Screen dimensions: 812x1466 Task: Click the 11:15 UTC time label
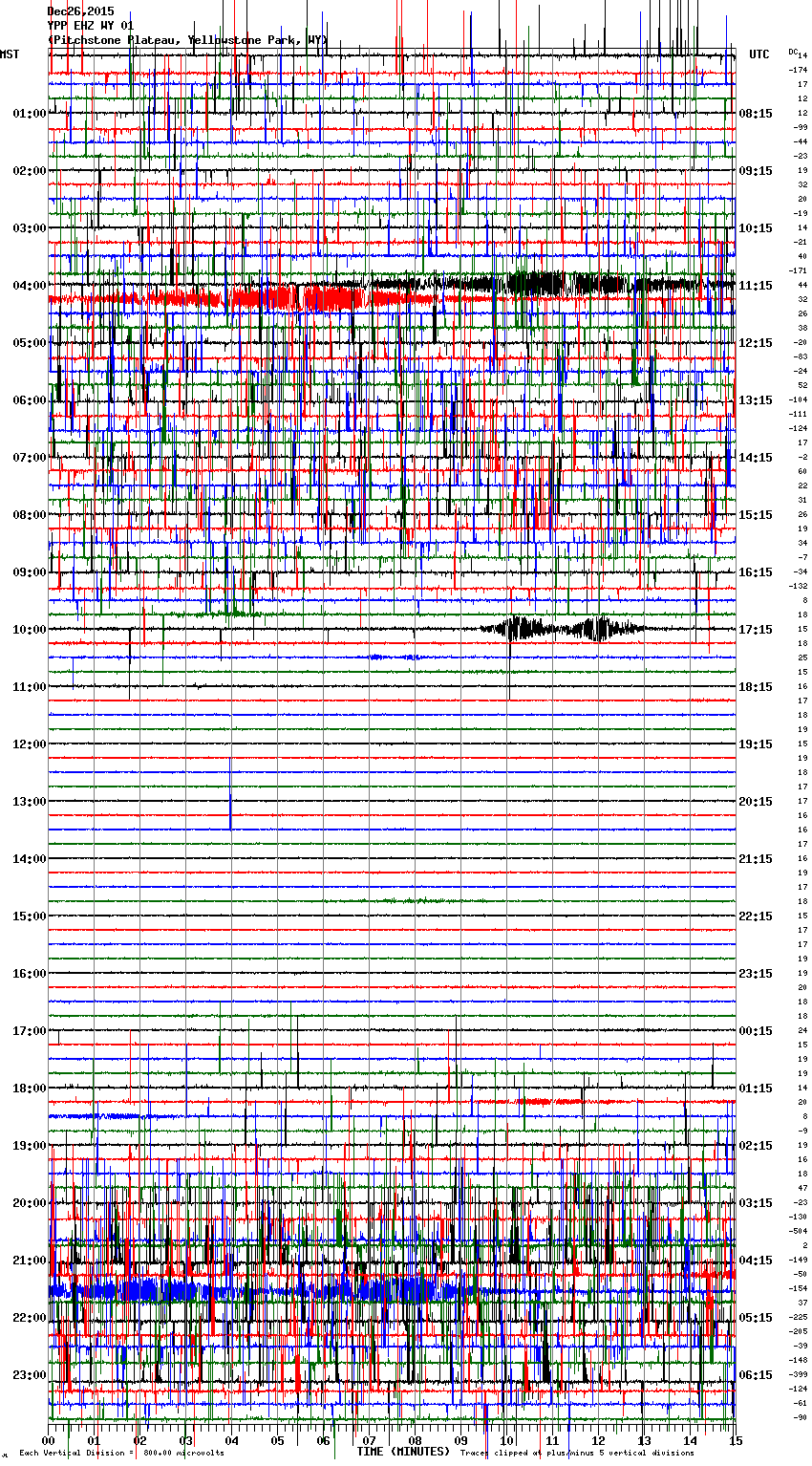click(756, 286)
